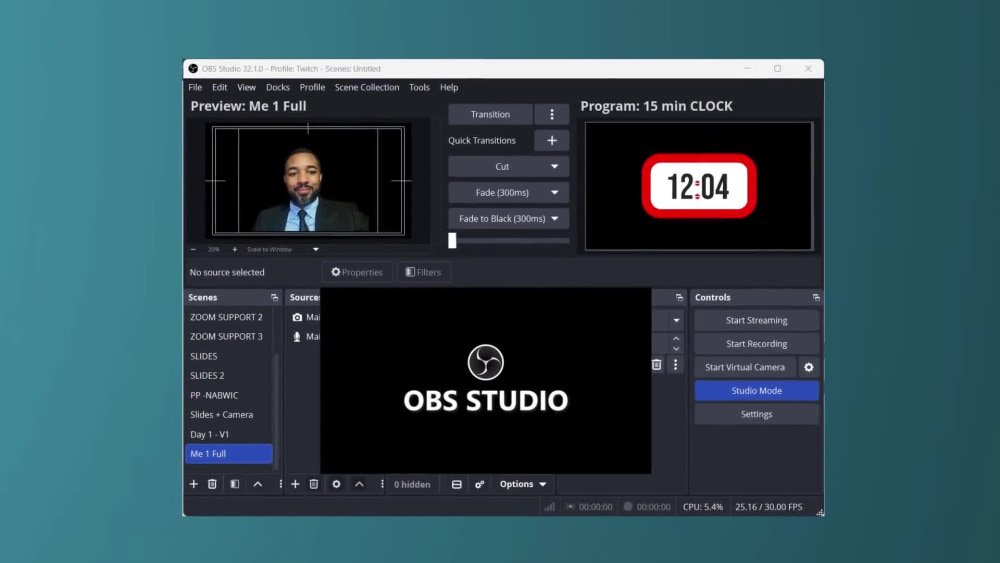The height and width of the screenshot is (563, 1000).
Task: Toggle mixer layout icon beside 0 hidden
Action: pos(457,485)
